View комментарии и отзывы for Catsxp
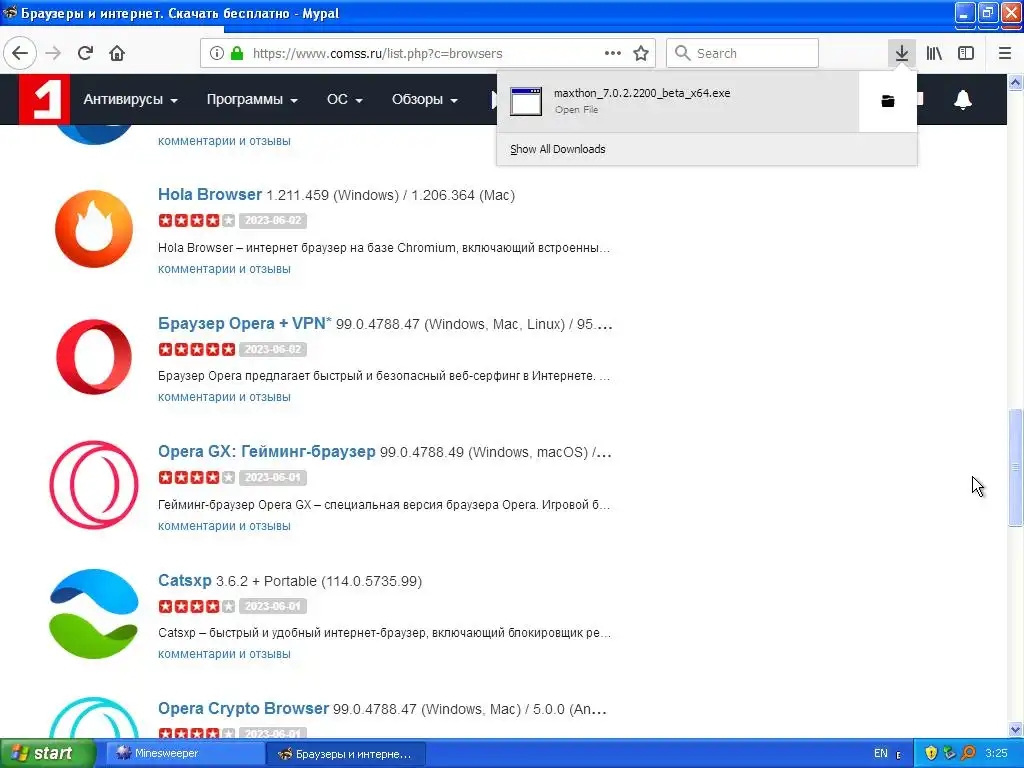The height and width of the screenshot is (768, 1024). click(x=224, y=654)
